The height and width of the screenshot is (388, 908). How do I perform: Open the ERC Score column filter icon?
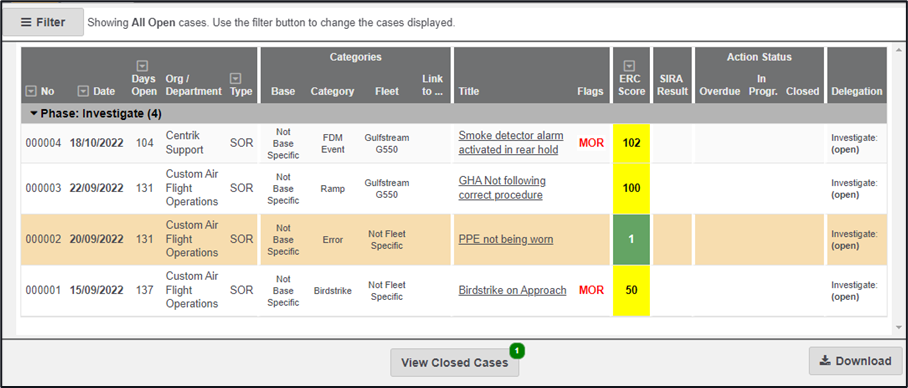point(629,66)
